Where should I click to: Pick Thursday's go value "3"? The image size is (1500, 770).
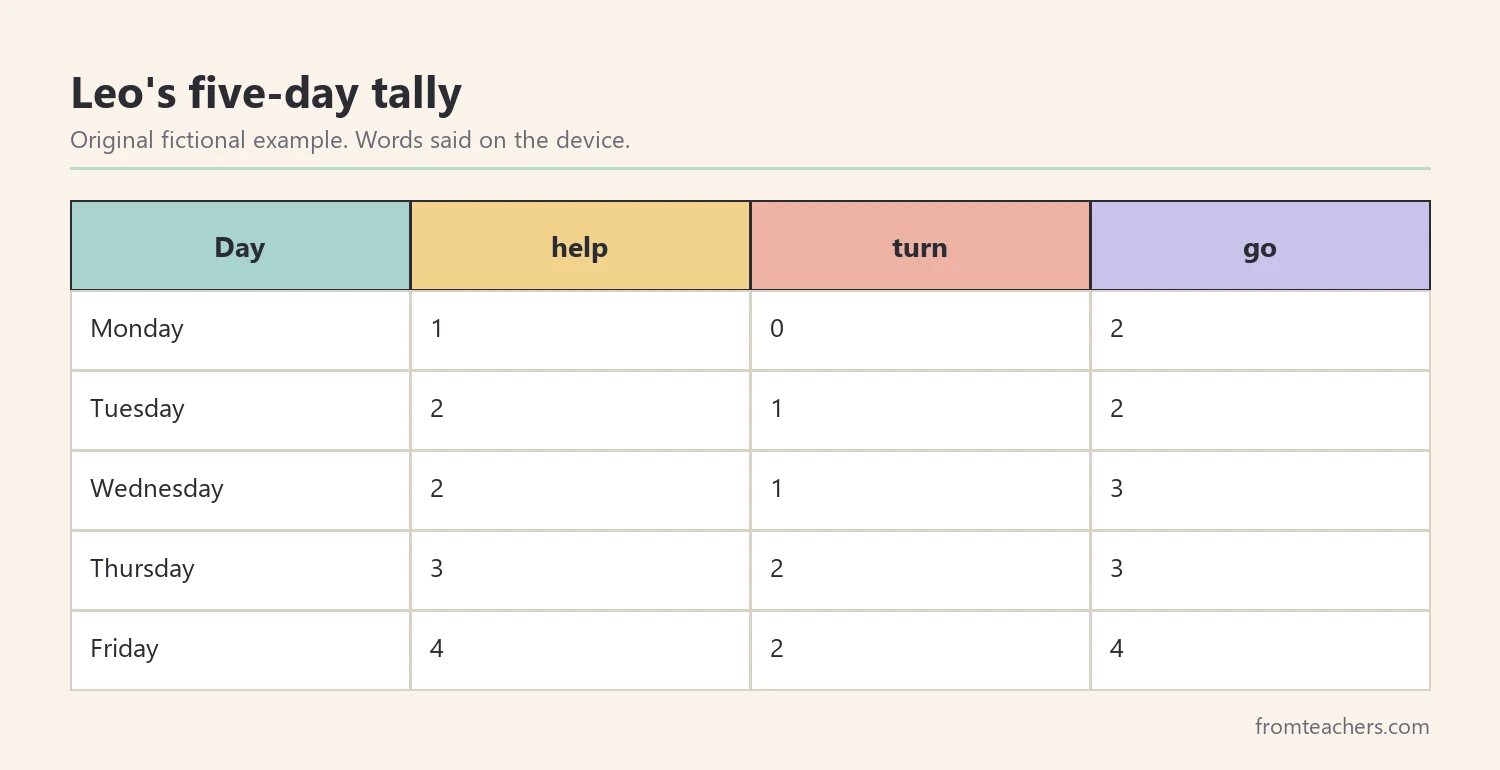pos(1117,569)
